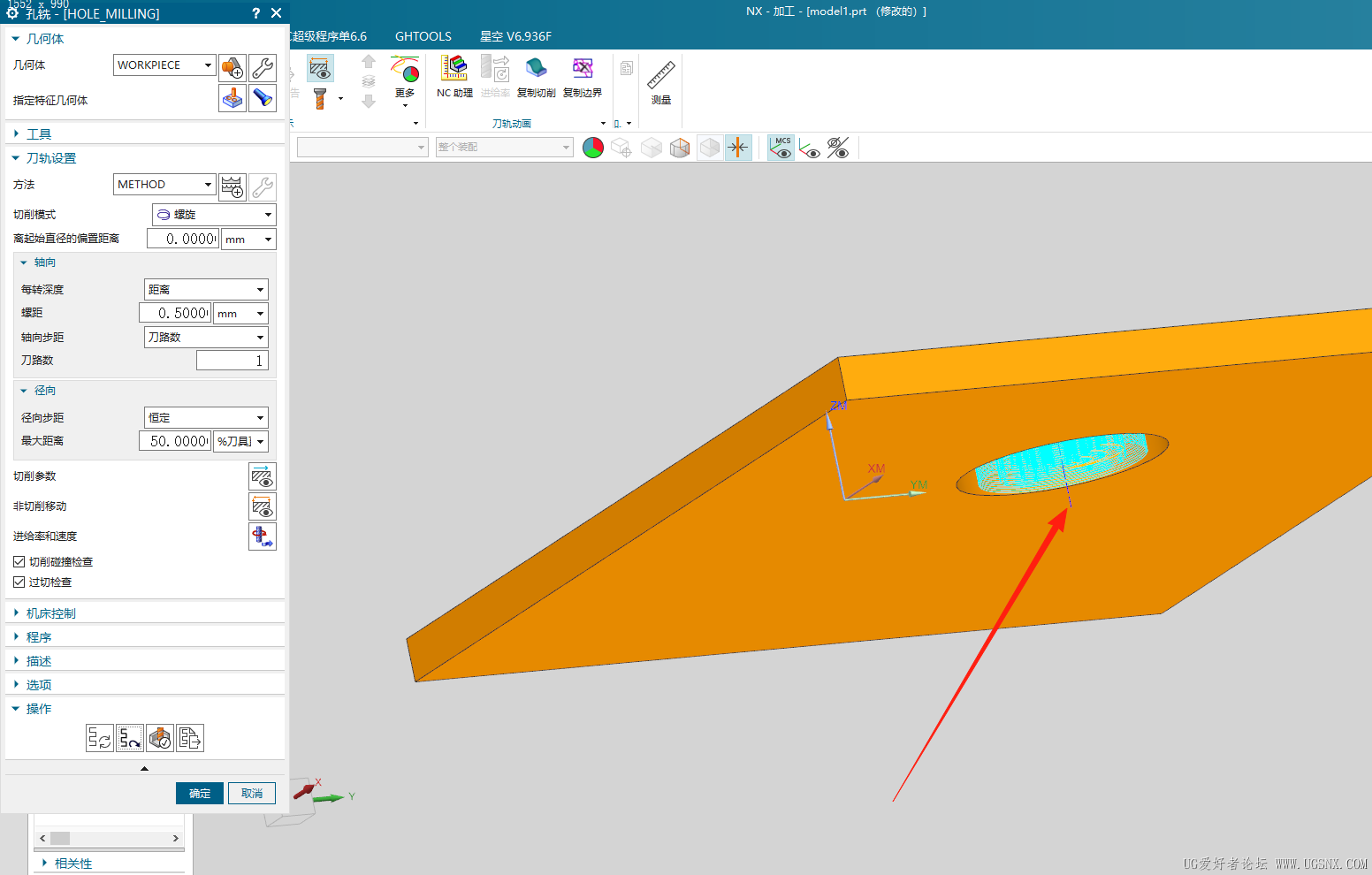
Task: Click the 取消 button
Action: tap(252, 794)
